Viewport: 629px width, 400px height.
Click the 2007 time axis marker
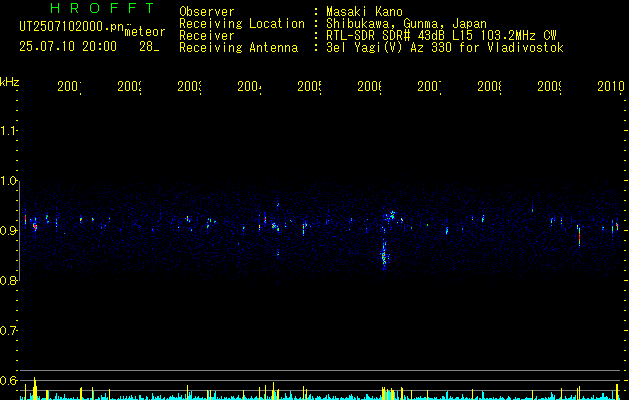click(429, 86)
